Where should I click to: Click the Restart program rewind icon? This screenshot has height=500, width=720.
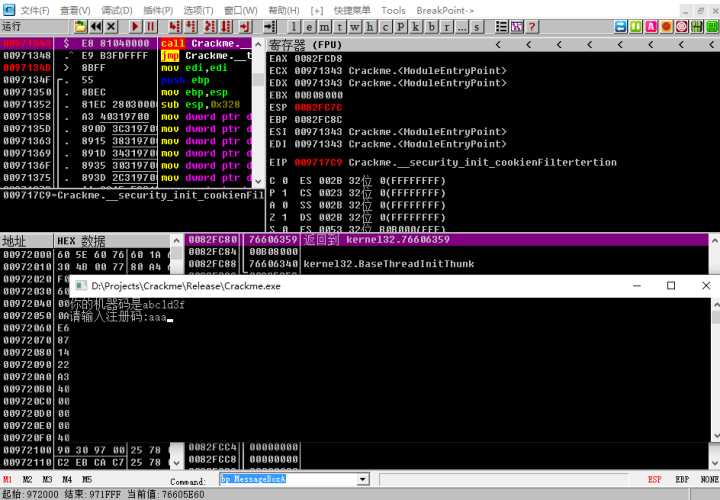96,27
